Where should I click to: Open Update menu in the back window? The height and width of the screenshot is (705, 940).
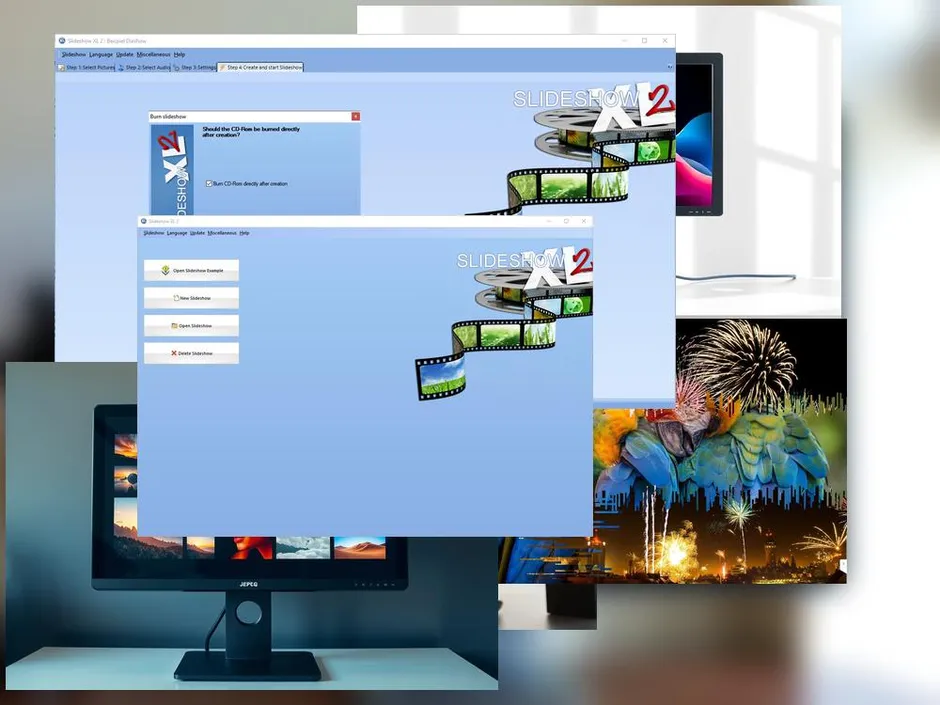124,54
